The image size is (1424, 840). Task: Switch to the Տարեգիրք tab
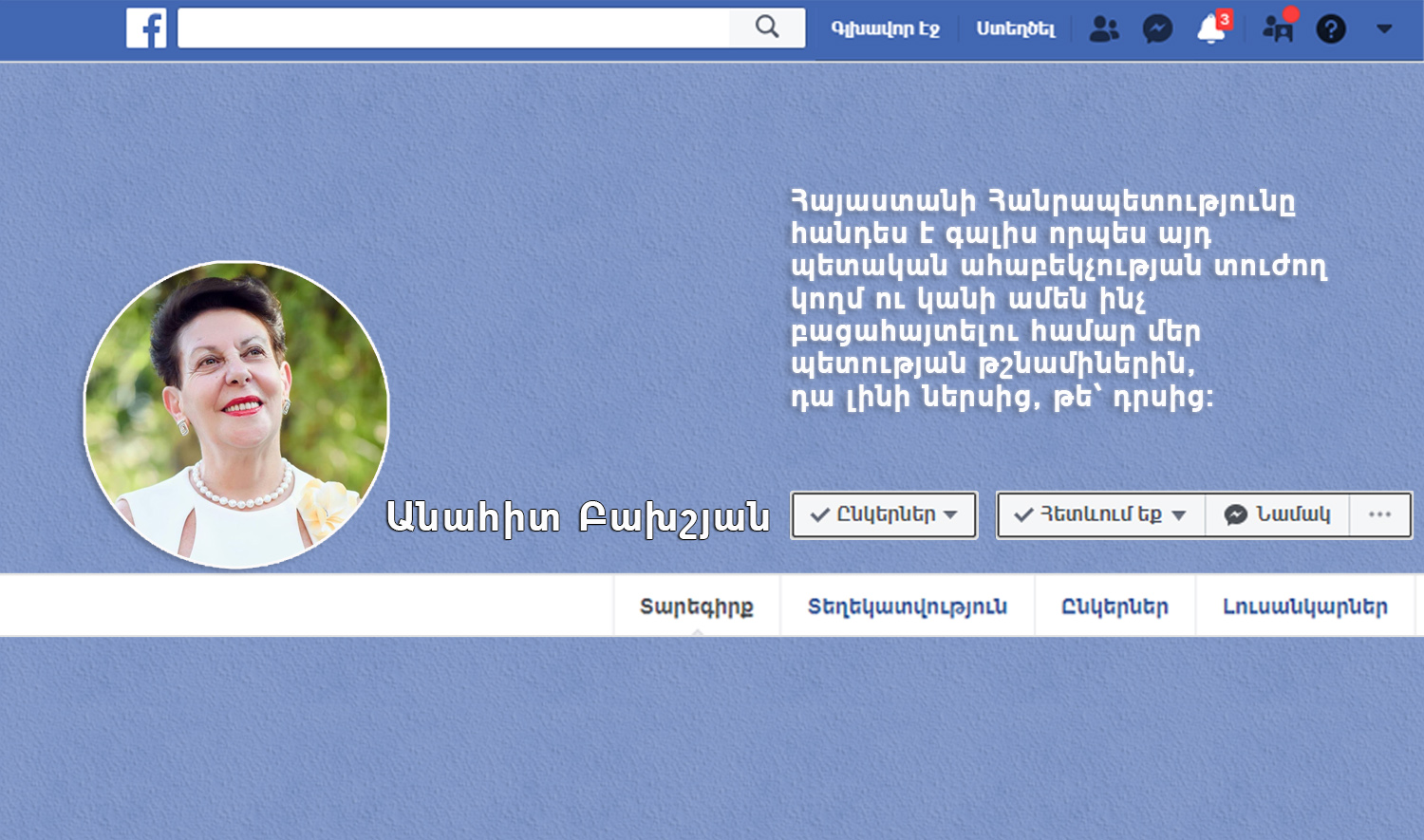click(697, 607)
